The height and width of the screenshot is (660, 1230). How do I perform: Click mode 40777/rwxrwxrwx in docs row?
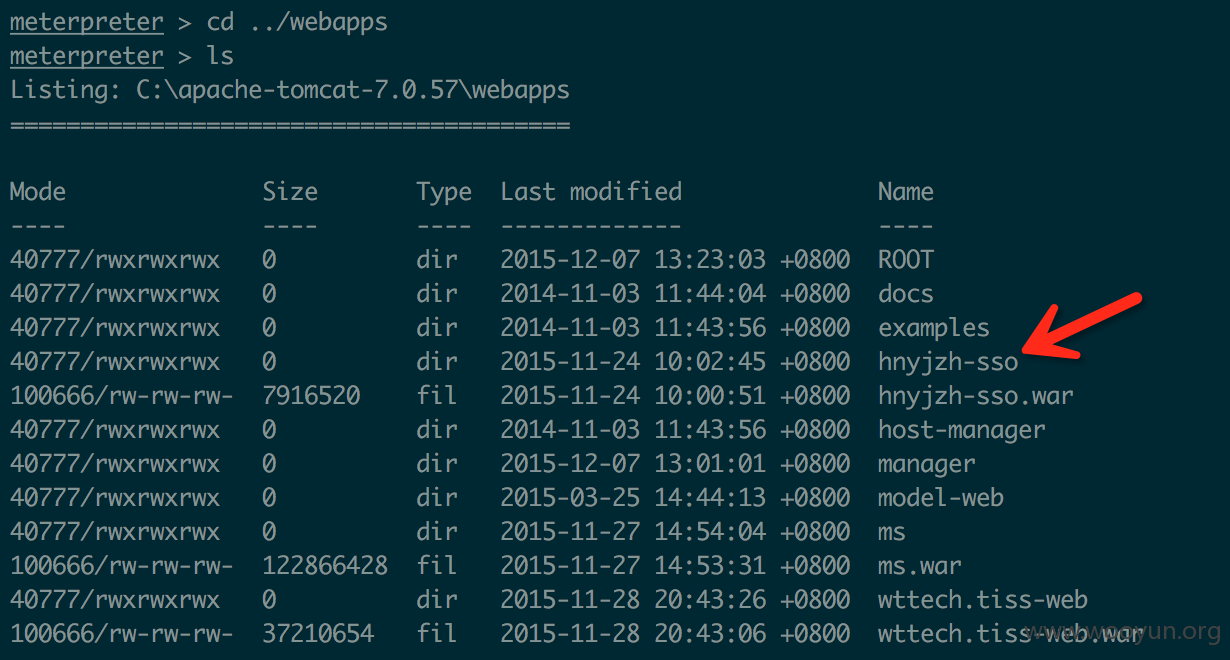pyautogui.click(x=115, y=294)
